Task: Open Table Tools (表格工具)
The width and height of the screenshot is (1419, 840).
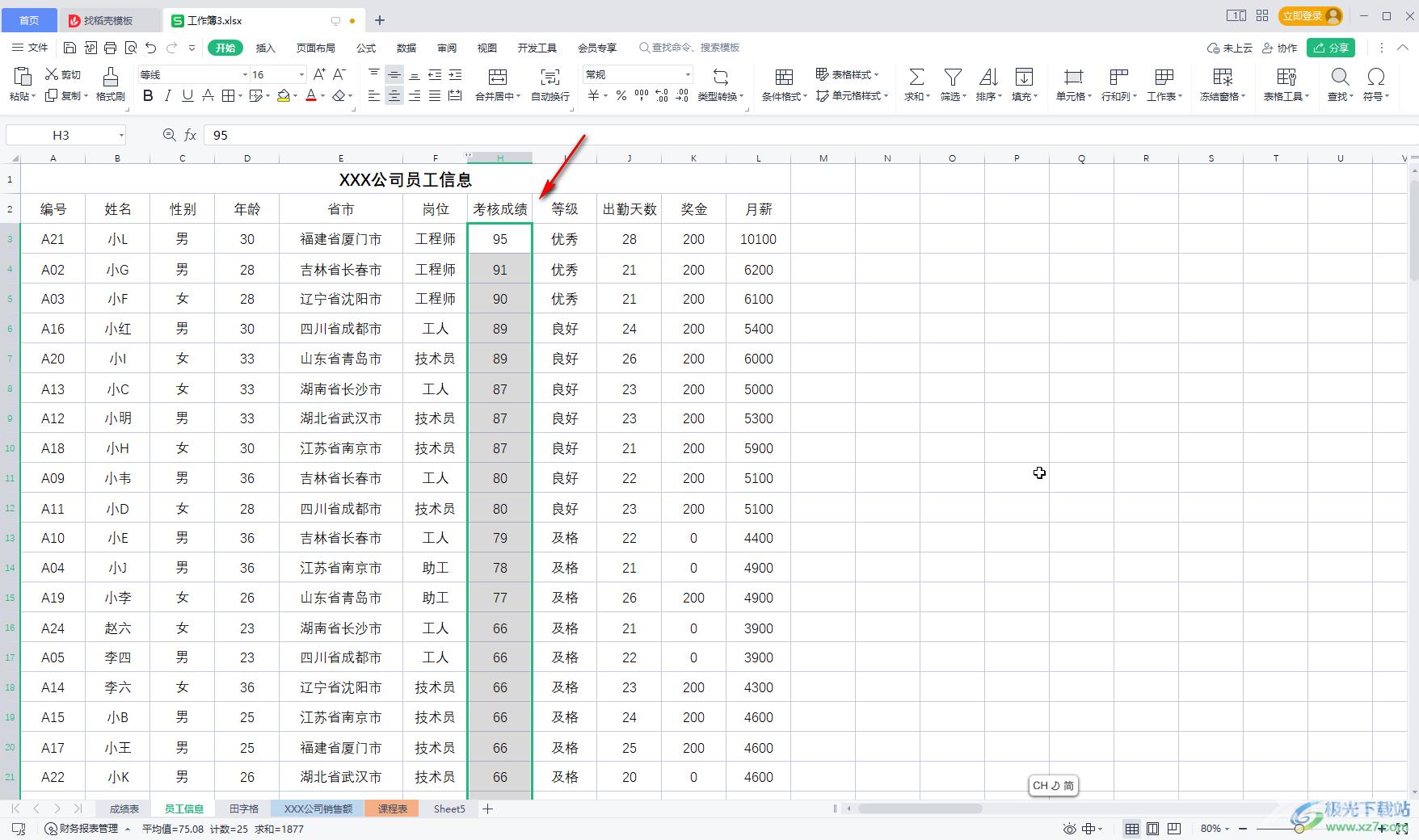Action: (x=1286, y=84)
